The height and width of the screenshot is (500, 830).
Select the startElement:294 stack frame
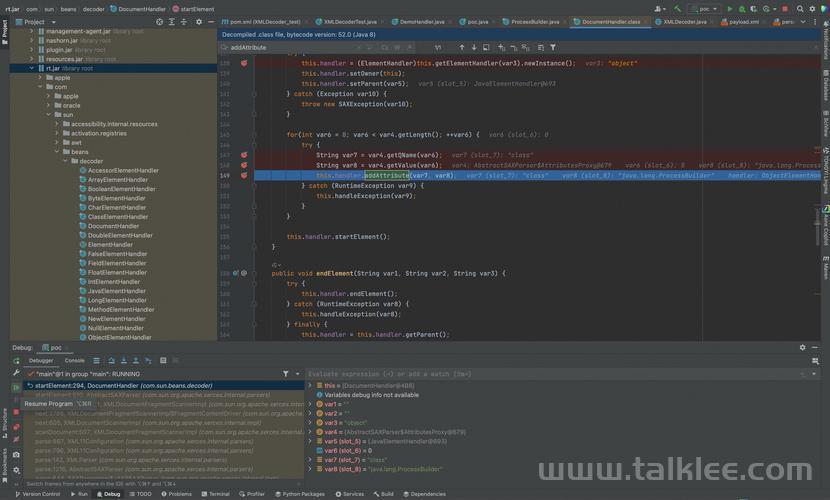click(x=164, y=386)
